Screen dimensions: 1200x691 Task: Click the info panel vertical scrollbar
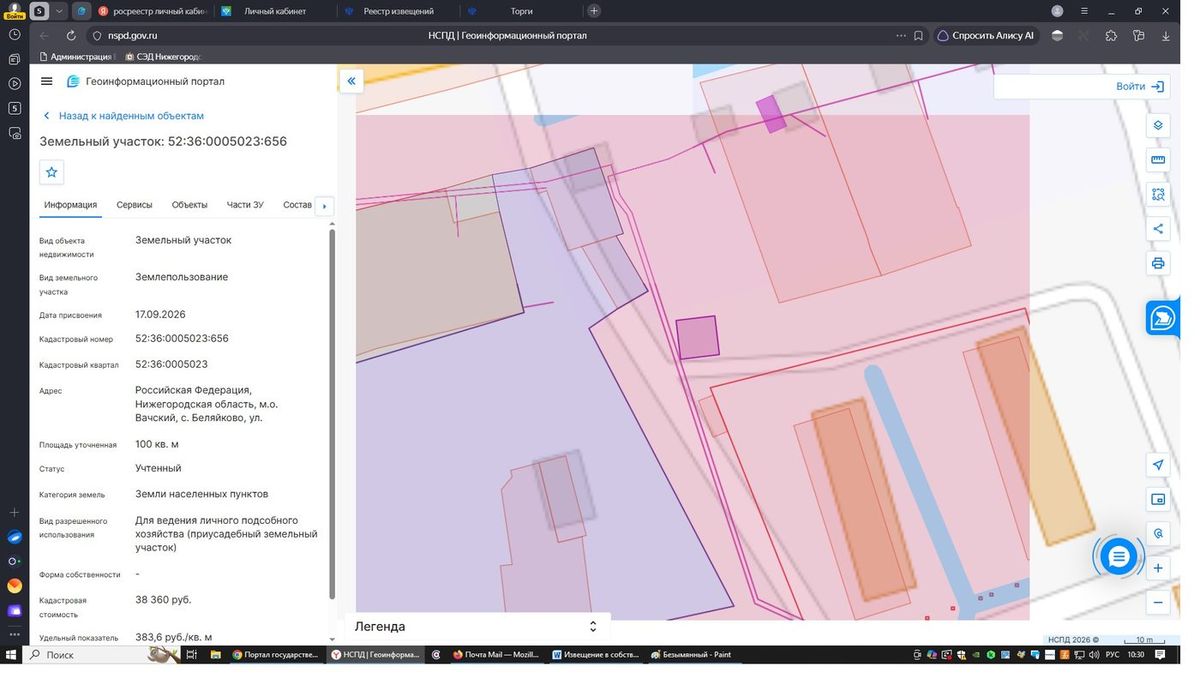point(332,415)
